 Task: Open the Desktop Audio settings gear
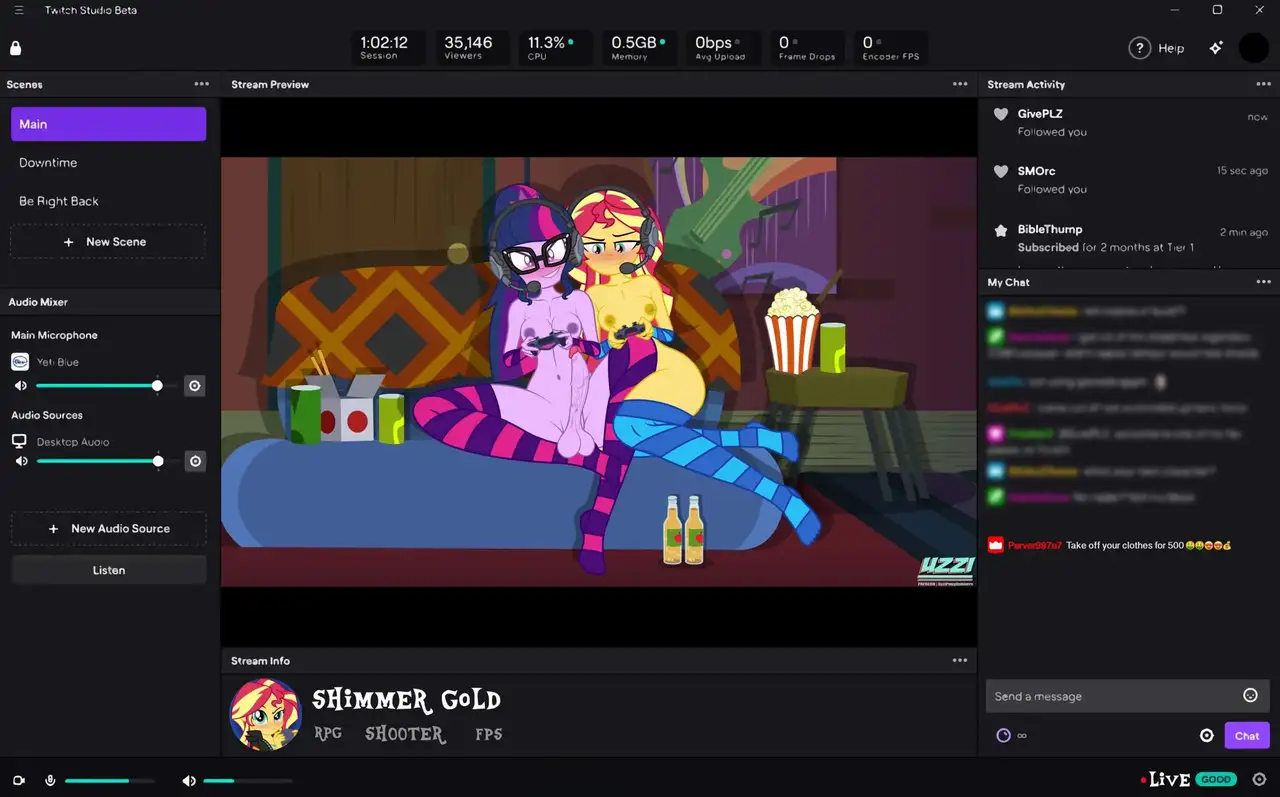pyautogui.click(x=195, y=461)
